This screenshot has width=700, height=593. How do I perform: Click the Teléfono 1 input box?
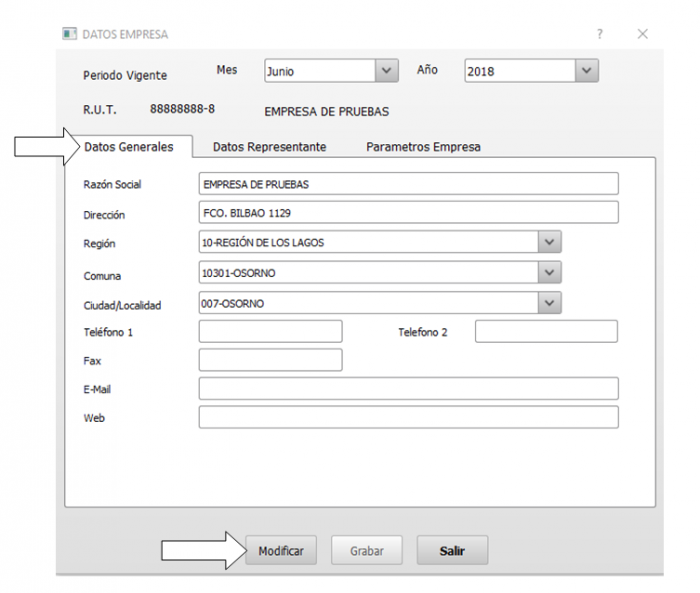(x=270, y=332)
